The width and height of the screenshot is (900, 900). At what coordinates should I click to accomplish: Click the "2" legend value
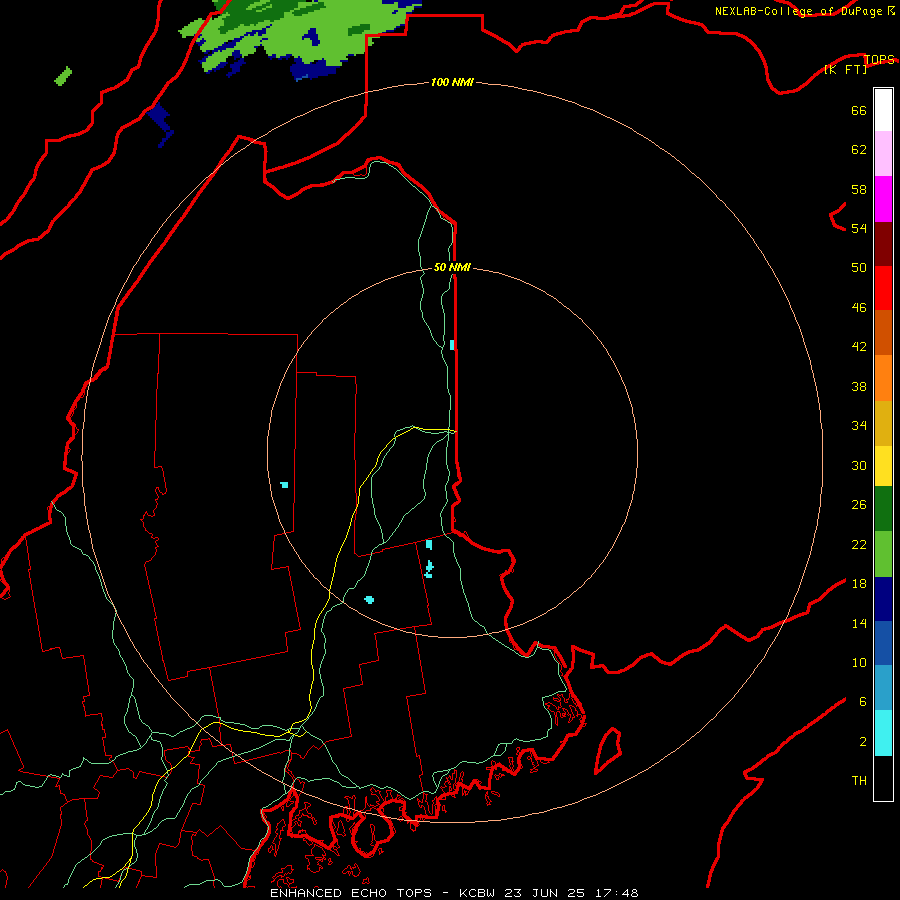coord(863,742)
